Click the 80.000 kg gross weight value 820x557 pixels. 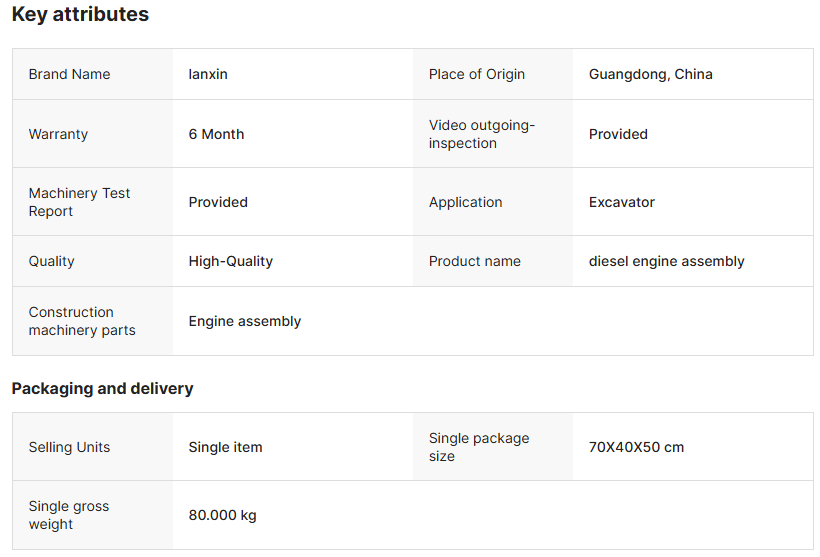(x=222, y=515)
